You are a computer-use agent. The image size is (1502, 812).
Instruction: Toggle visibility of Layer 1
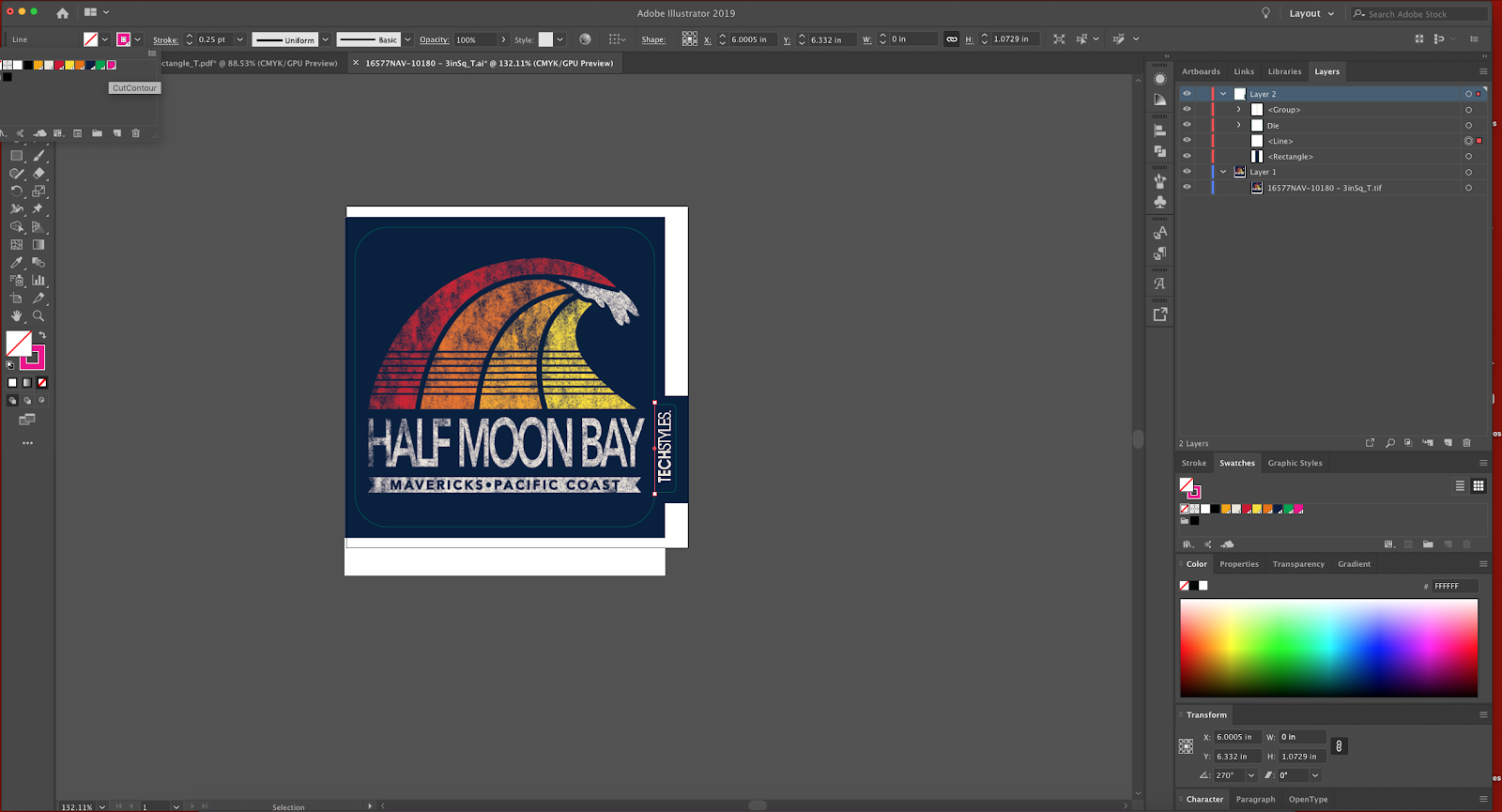[1187, 172]
